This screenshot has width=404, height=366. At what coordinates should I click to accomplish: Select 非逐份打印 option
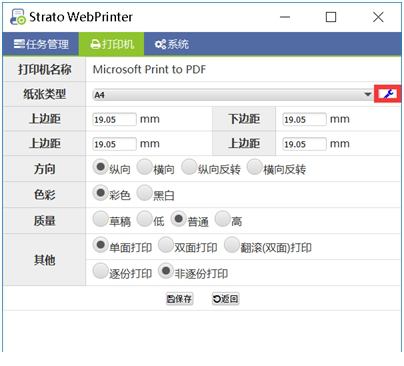(x=166, y=271)
